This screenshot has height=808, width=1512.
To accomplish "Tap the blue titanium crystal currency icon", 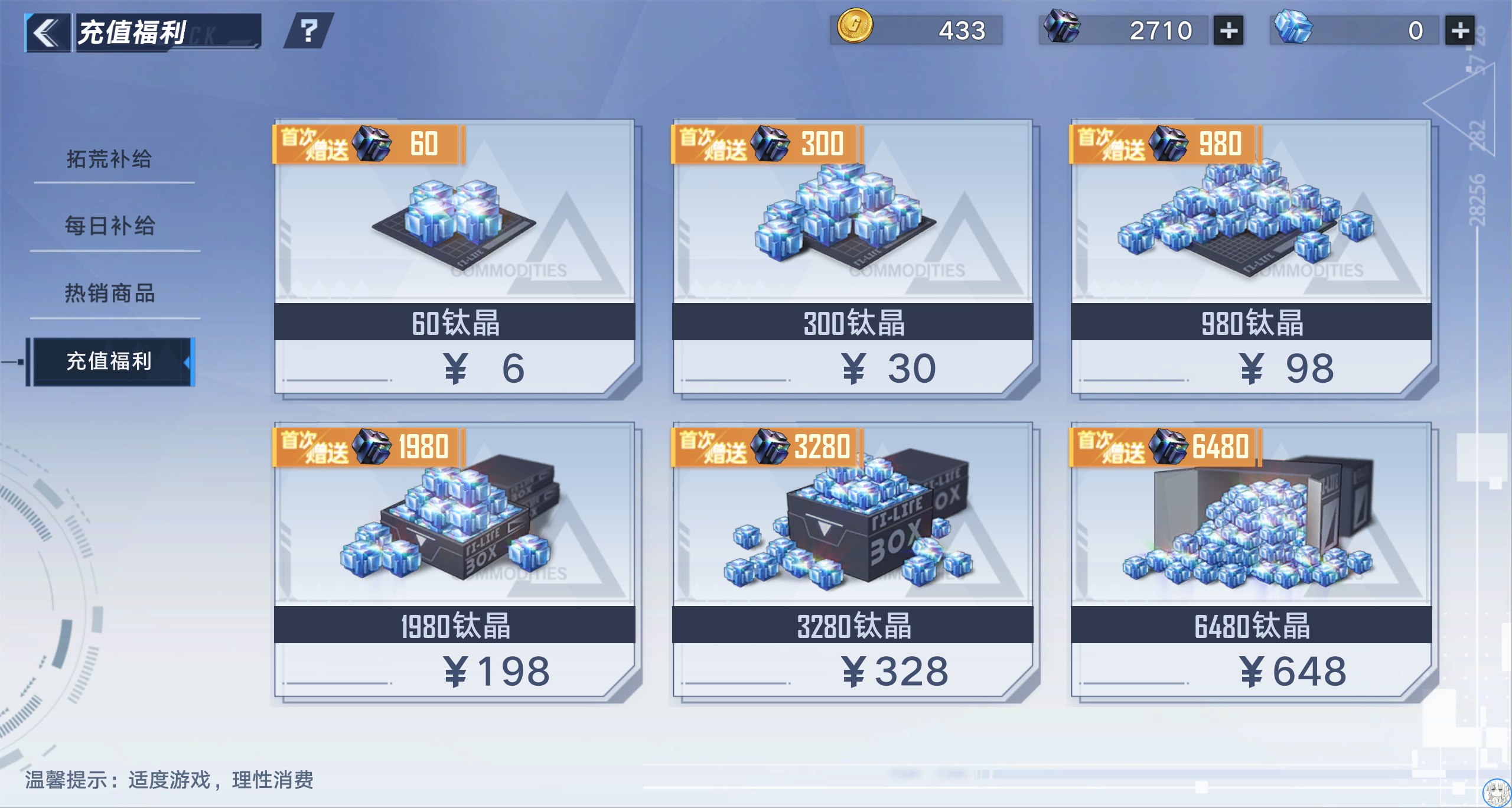I will coord(1293,27).
